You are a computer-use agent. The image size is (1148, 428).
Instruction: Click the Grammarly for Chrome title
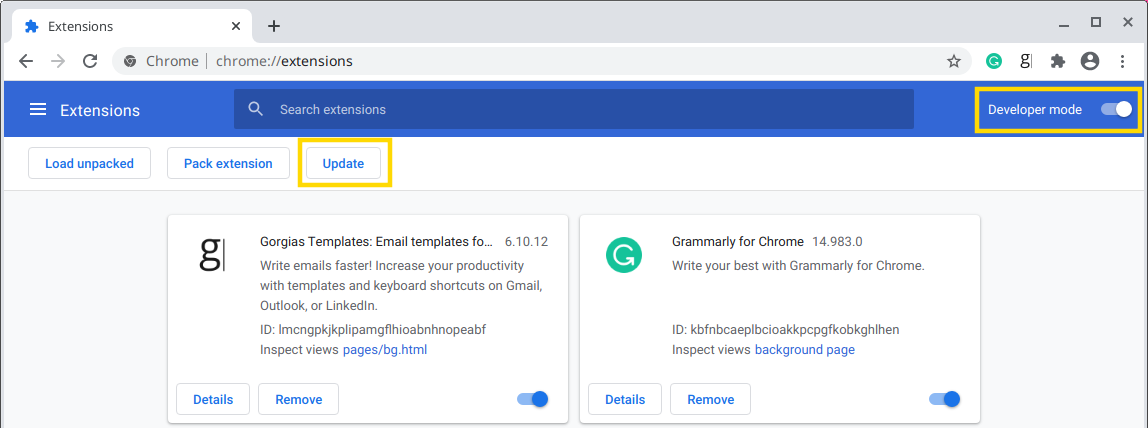click(x=738, y=241)
